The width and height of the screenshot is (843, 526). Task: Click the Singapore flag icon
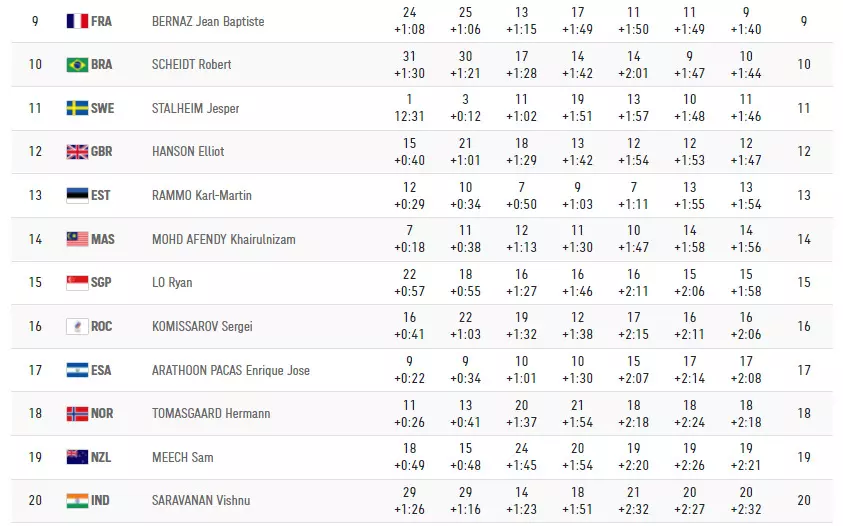[77, 283]
